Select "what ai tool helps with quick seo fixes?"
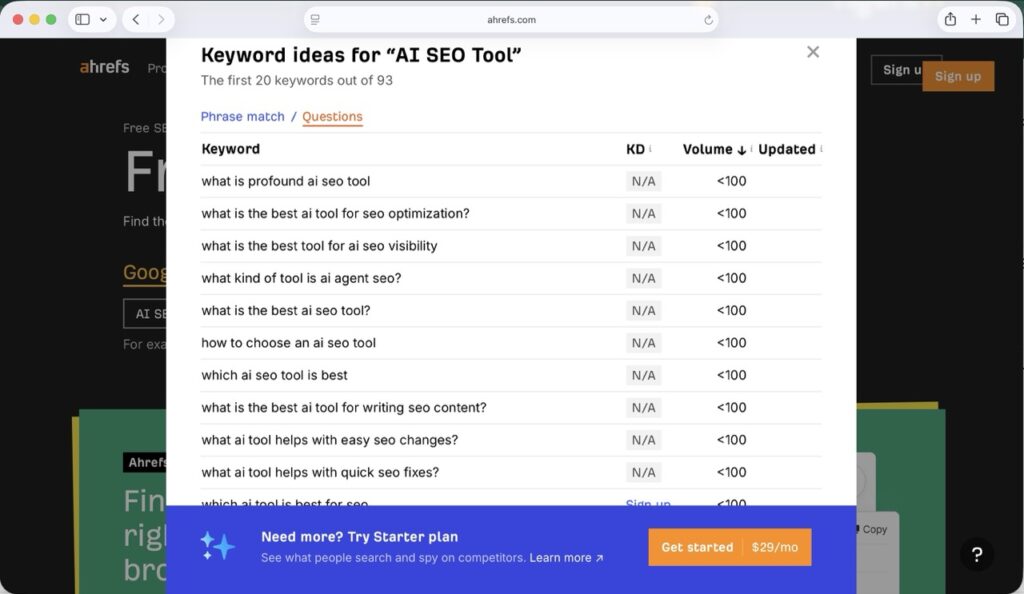 (320, 472)
